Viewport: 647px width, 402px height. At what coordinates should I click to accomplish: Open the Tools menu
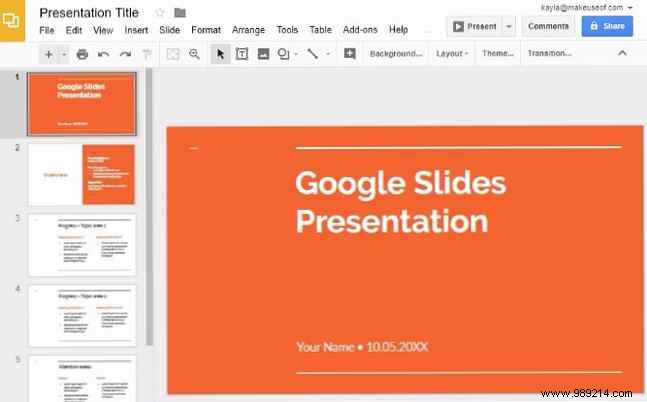287,30
